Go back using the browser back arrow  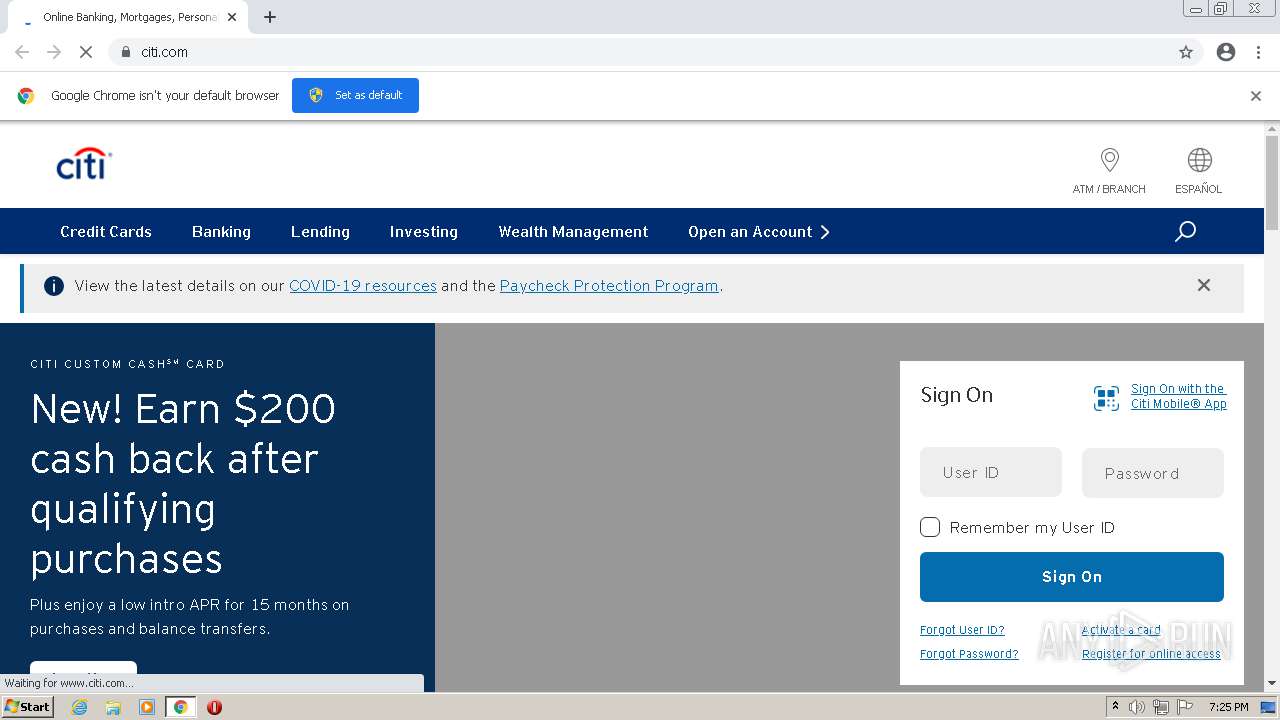22,52
